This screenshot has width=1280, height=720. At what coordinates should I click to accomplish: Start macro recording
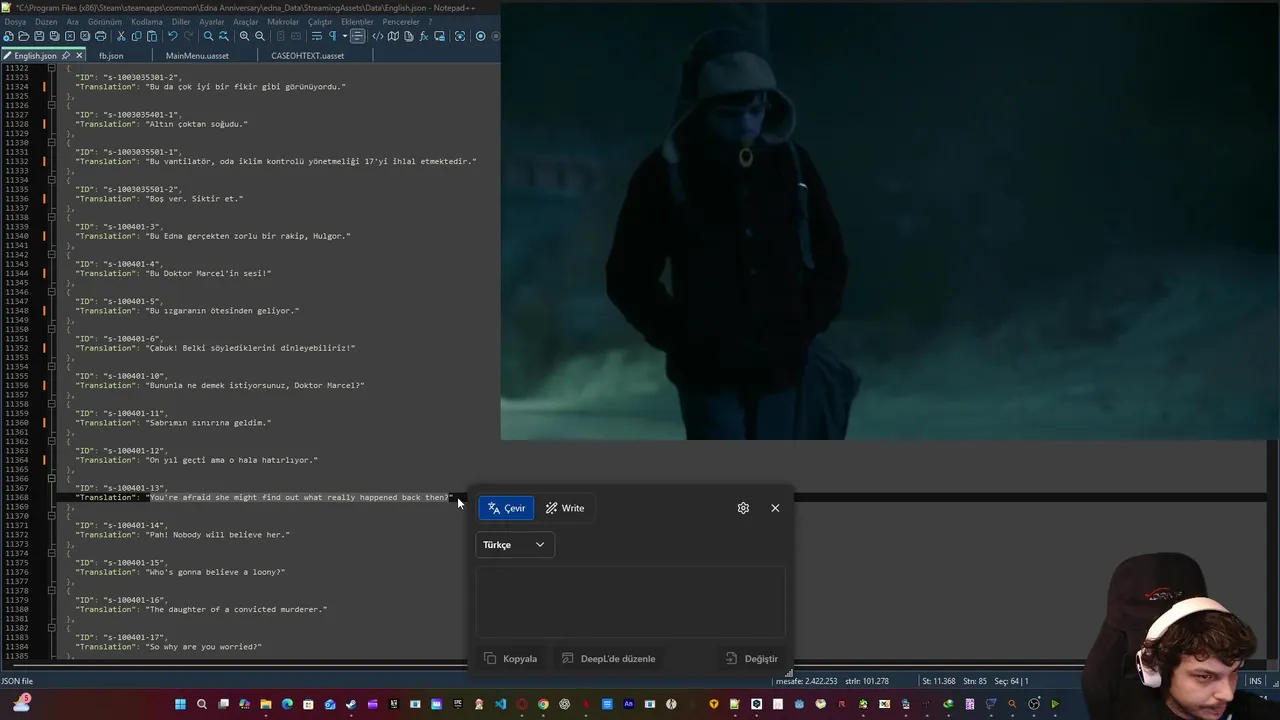click(481, 36)
